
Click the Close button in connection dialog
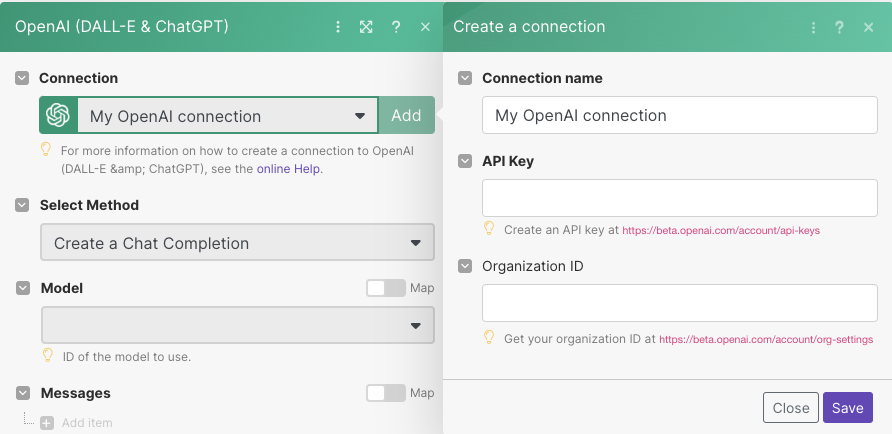tap(791, 407)
